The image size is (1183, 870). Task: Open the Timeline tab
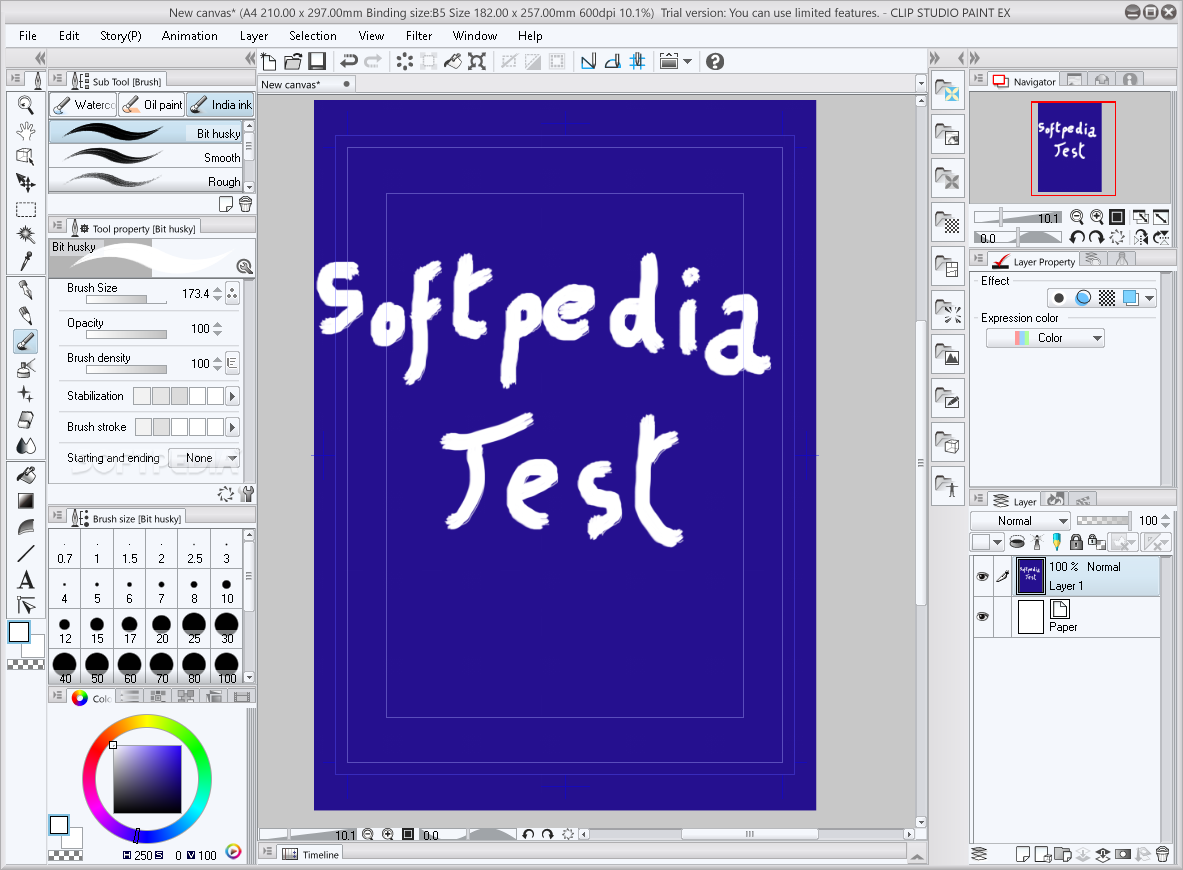311,854
